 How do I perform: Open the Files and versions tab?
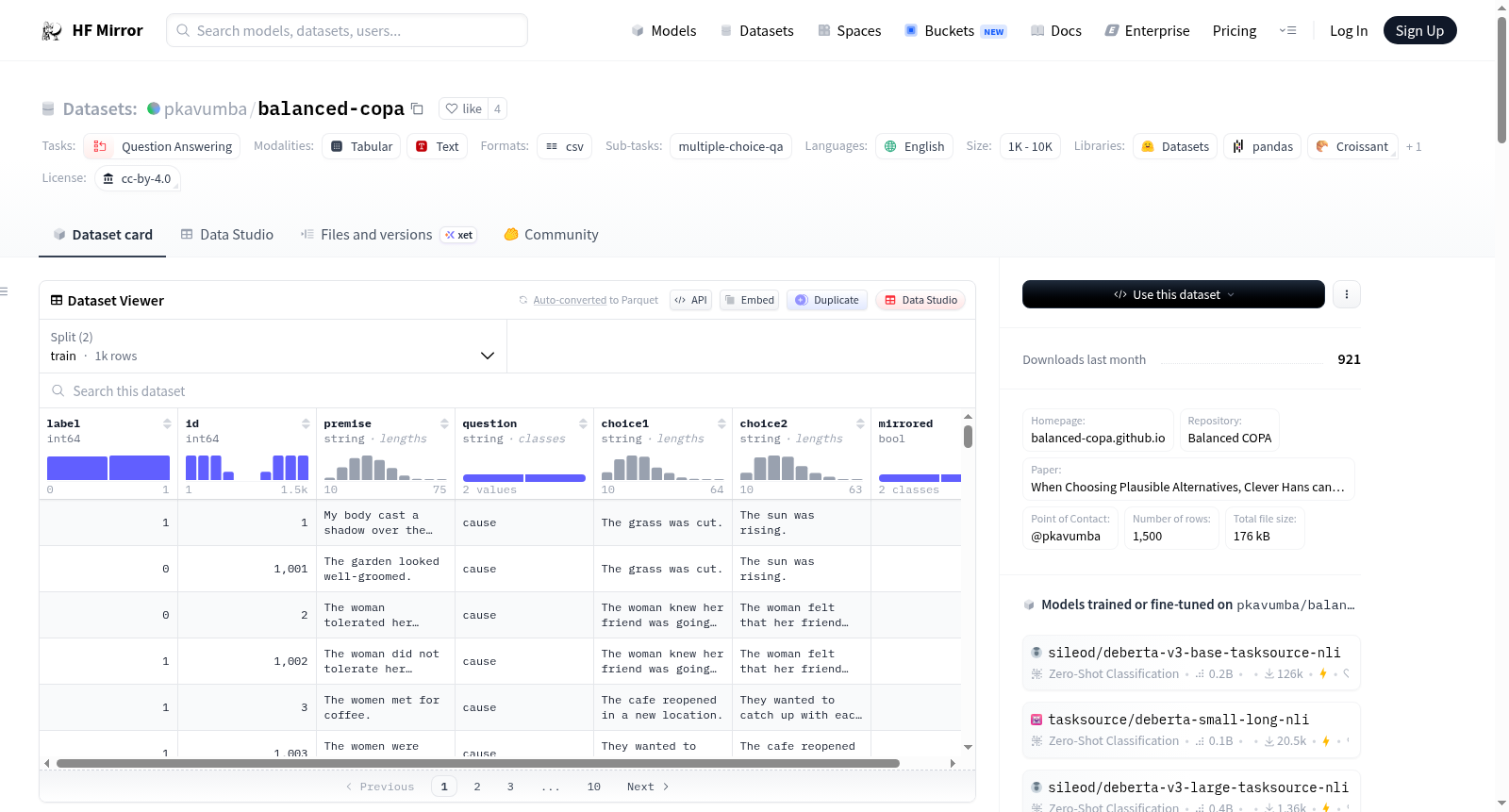(x=389, y=235)
